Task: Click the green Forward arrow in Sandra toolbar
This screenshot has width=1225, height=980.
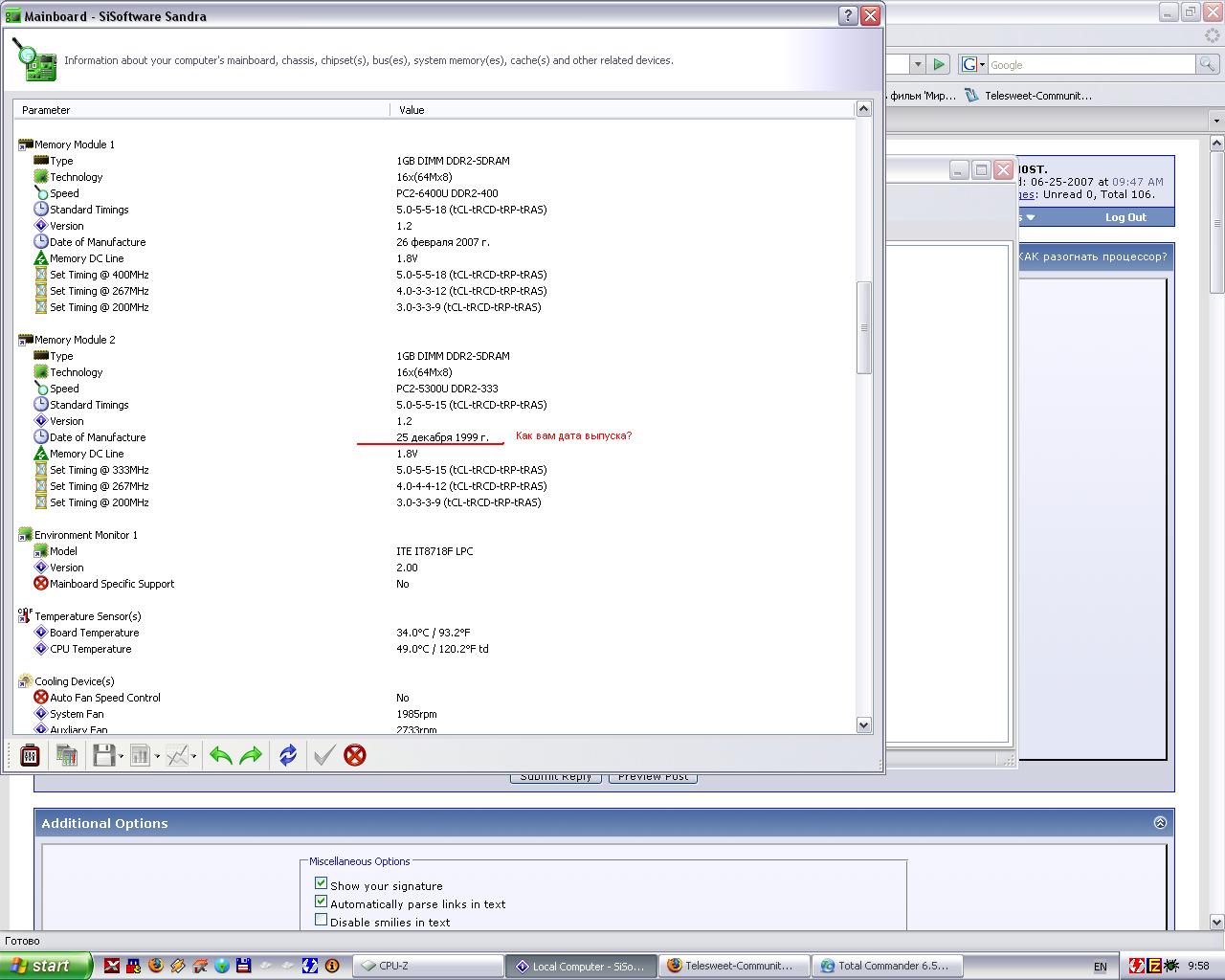Action: coord(251,755)
